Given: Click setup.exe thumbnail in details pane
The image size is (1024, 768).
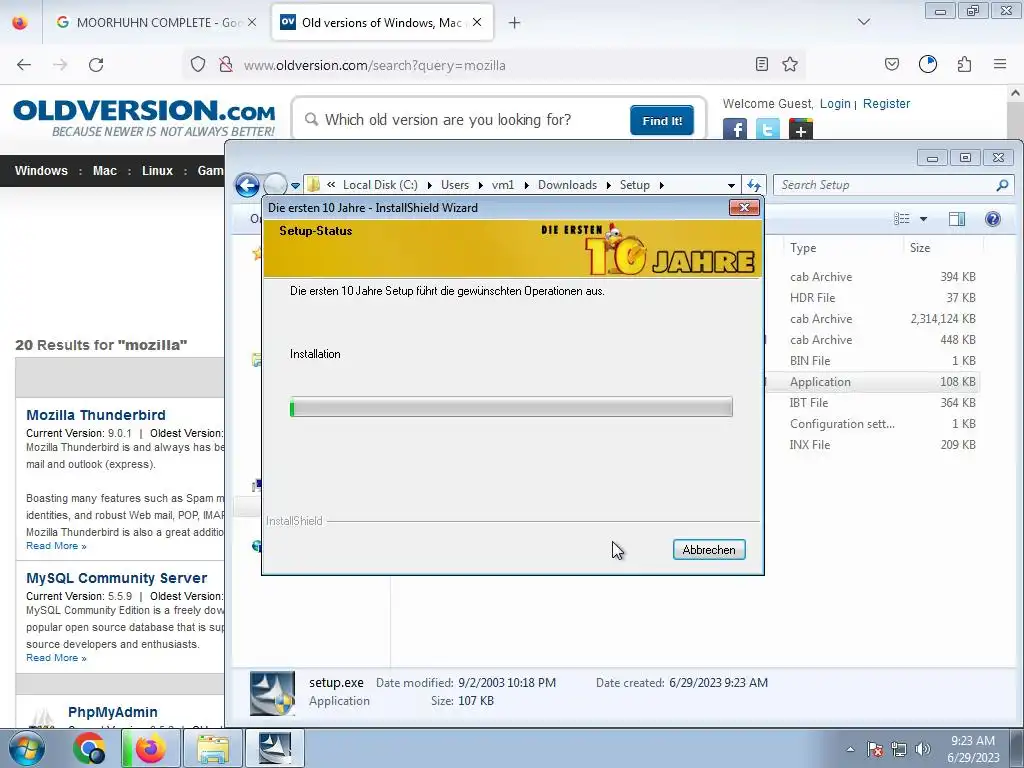Looking at the screenshot, I should click(272, 693).
